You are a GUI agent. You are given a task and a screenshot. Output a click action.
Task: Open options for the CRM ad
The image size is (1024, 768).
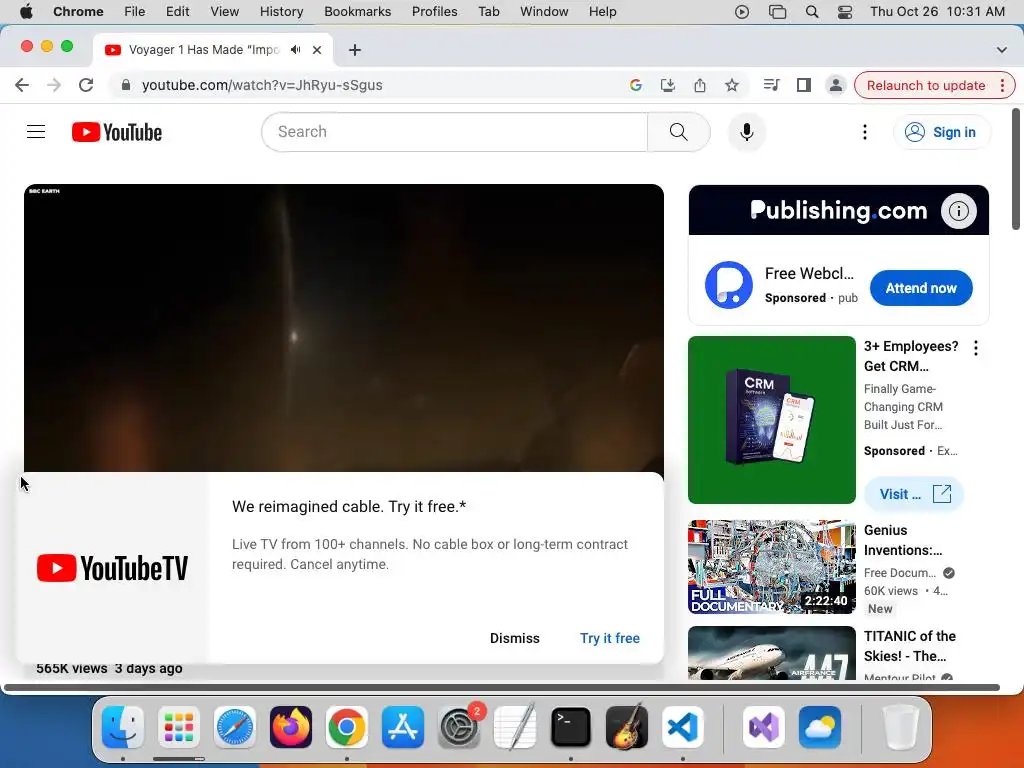976,348
